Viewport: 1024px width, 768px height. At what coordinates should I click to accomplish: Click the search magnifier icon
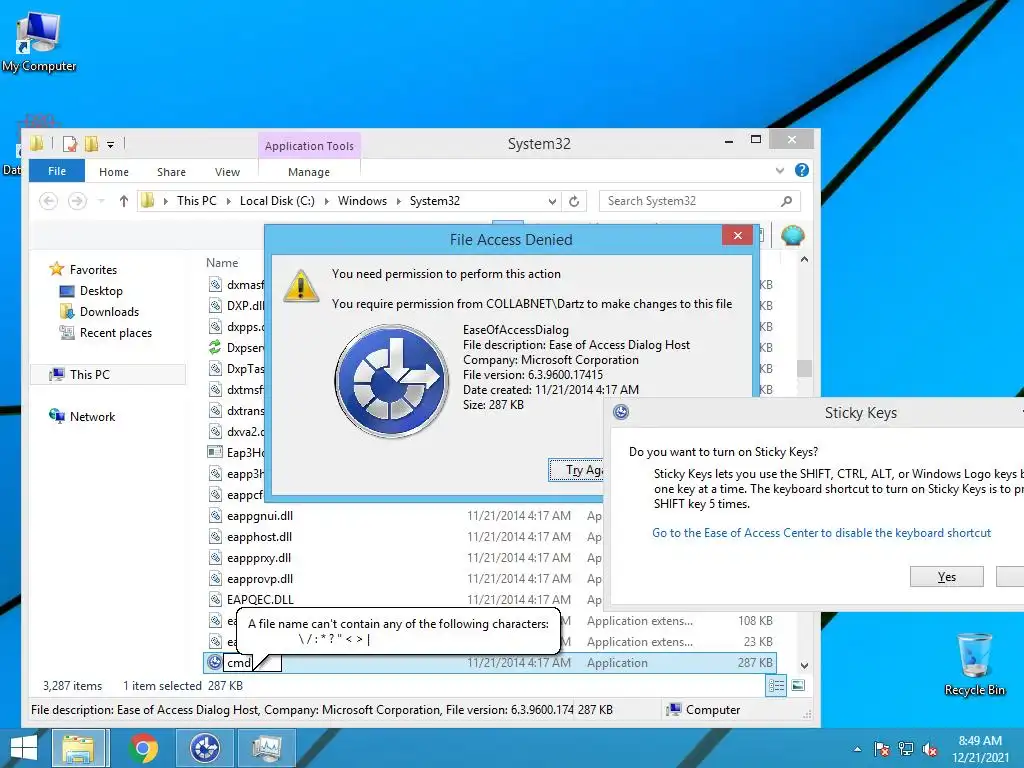coord(787,201)
